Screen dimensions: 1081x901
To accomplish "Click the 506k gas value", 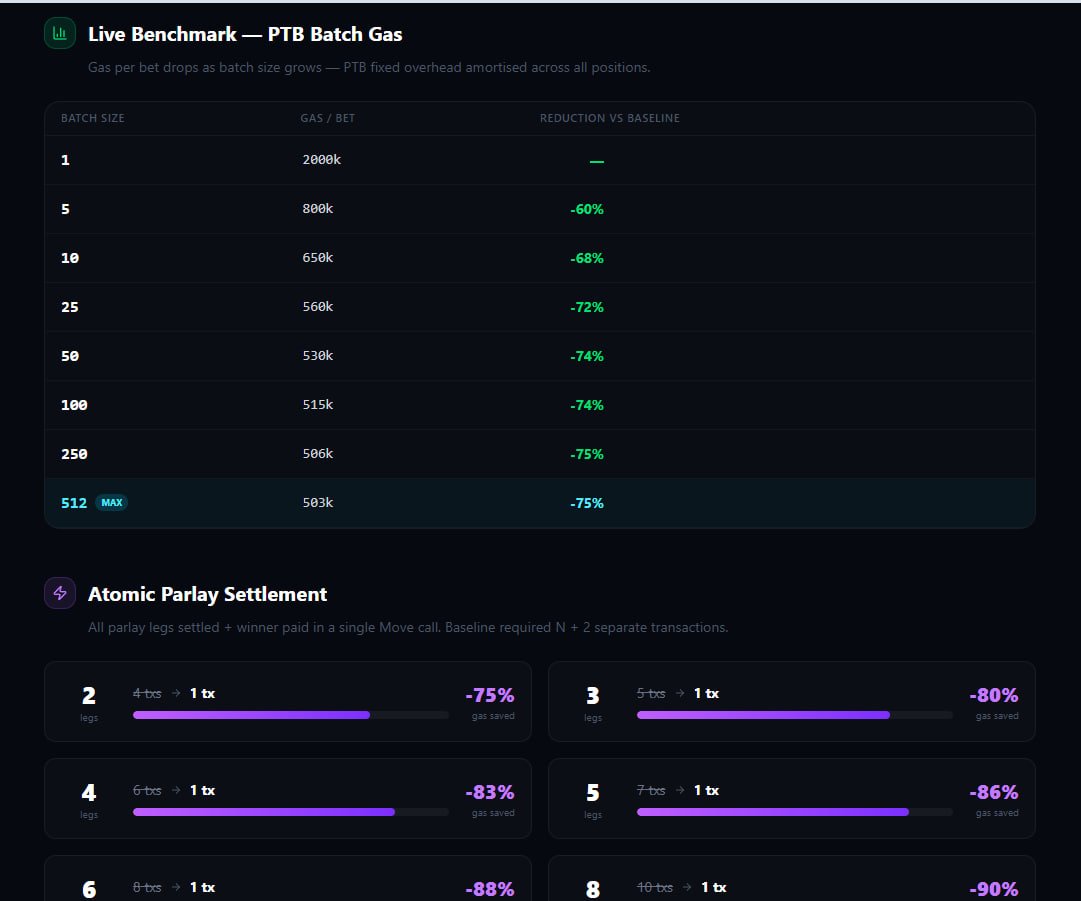I will tap(317, 453).
